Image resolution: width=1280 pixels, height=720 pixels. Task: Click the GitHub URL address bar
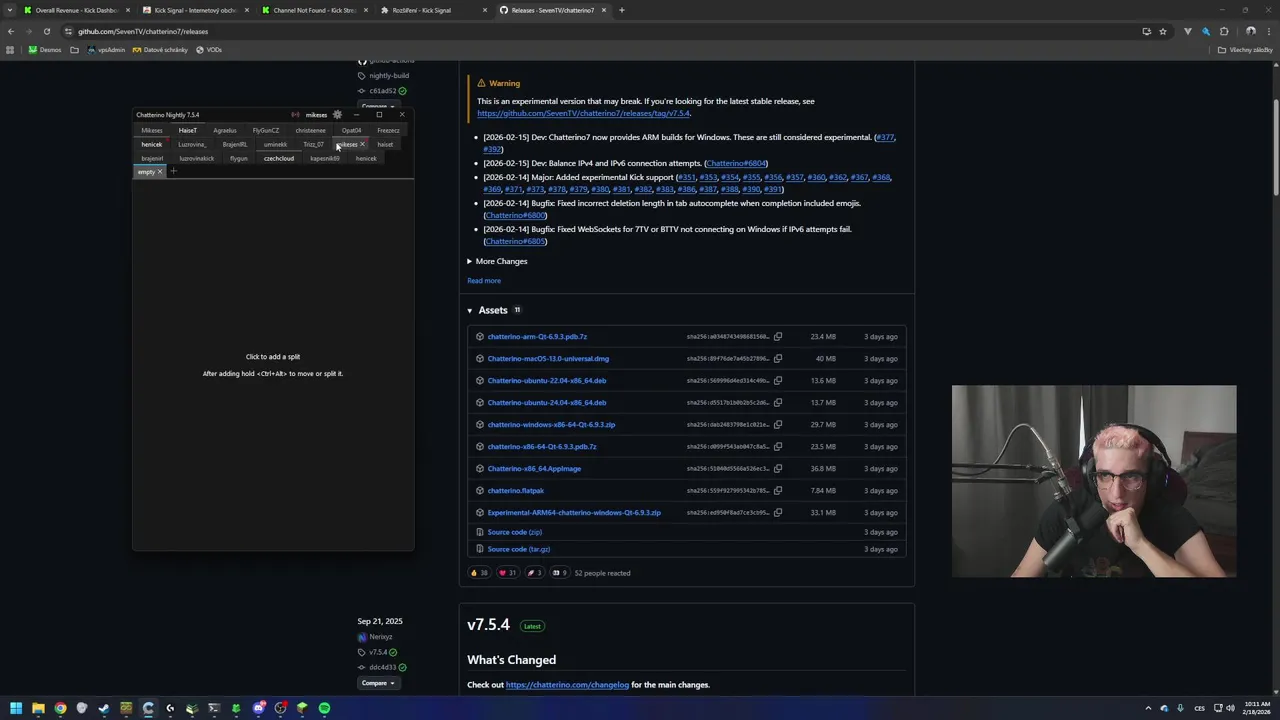(600, 31)
